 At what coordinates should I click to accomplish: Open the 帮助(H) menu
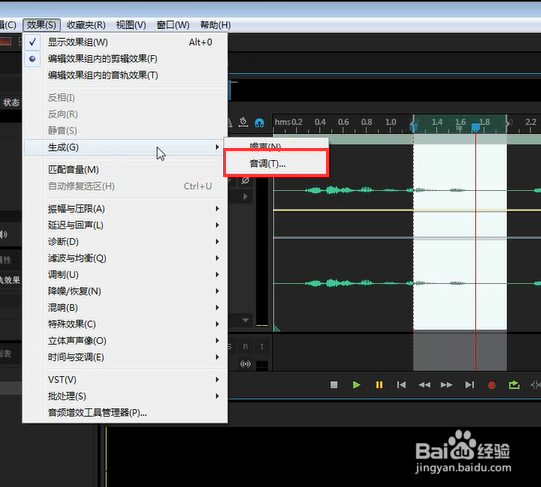pos(215,25)
